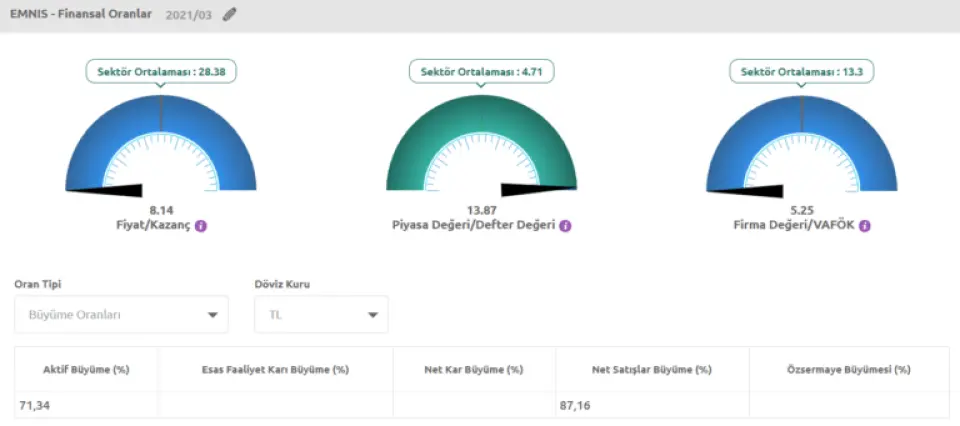Select the 71,34 Aktif Büyüme cell
Screen dimensions: 960x426
(x=34, y=405)
